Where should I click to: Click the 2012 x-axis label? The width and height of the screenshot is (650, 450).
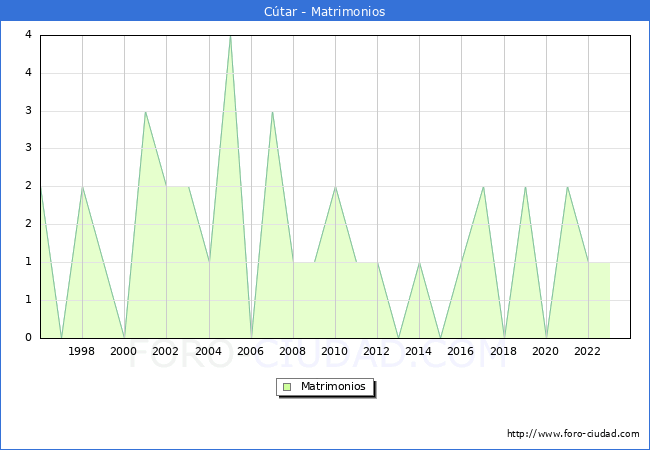pos(377,351)
